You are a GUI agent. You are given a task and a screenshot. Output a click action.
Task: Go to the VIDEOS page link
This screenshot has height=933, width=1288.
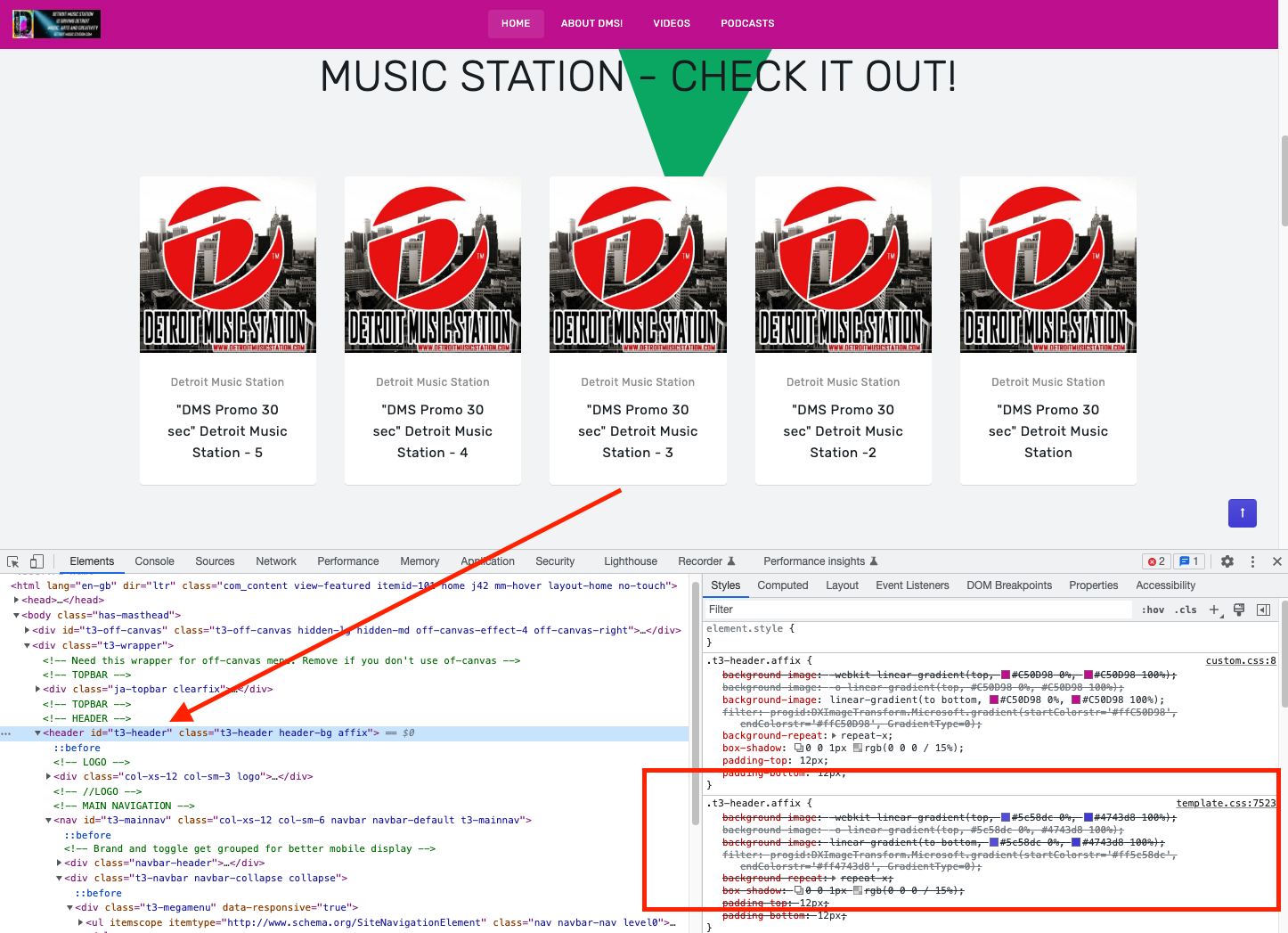[x=672, y=24]
